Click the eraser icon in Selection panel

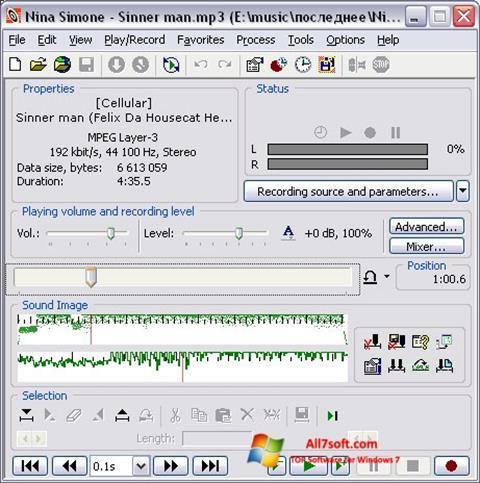74,415
